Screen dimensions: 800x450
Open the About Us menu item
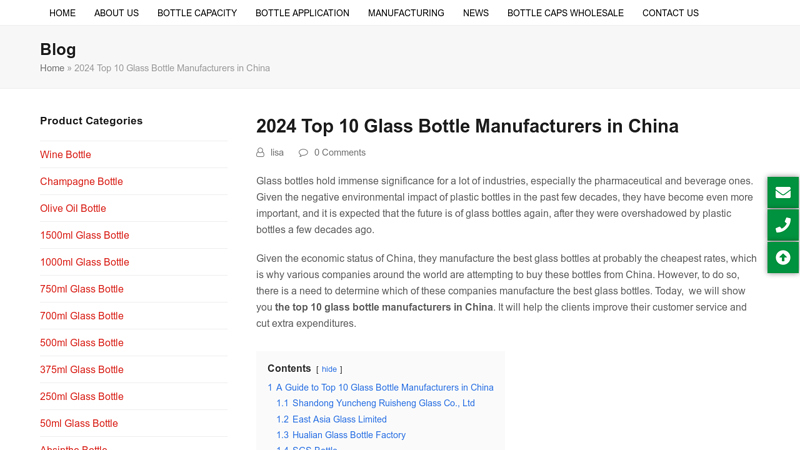coord(116,13)
